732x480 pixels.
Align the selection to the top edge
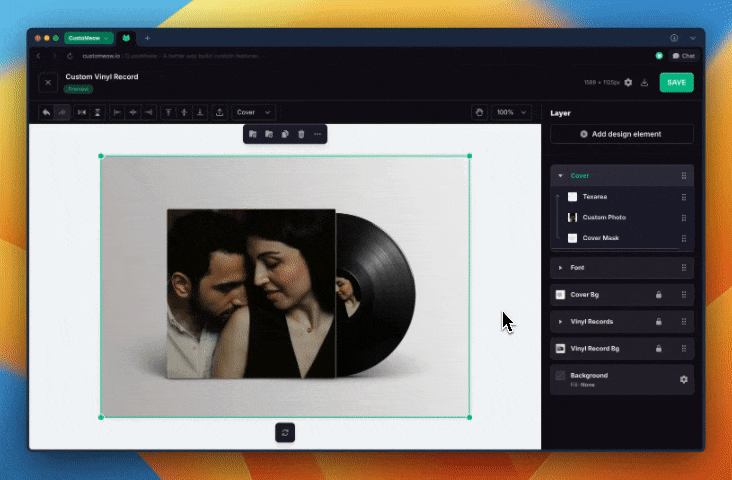[x=169, y=112]
